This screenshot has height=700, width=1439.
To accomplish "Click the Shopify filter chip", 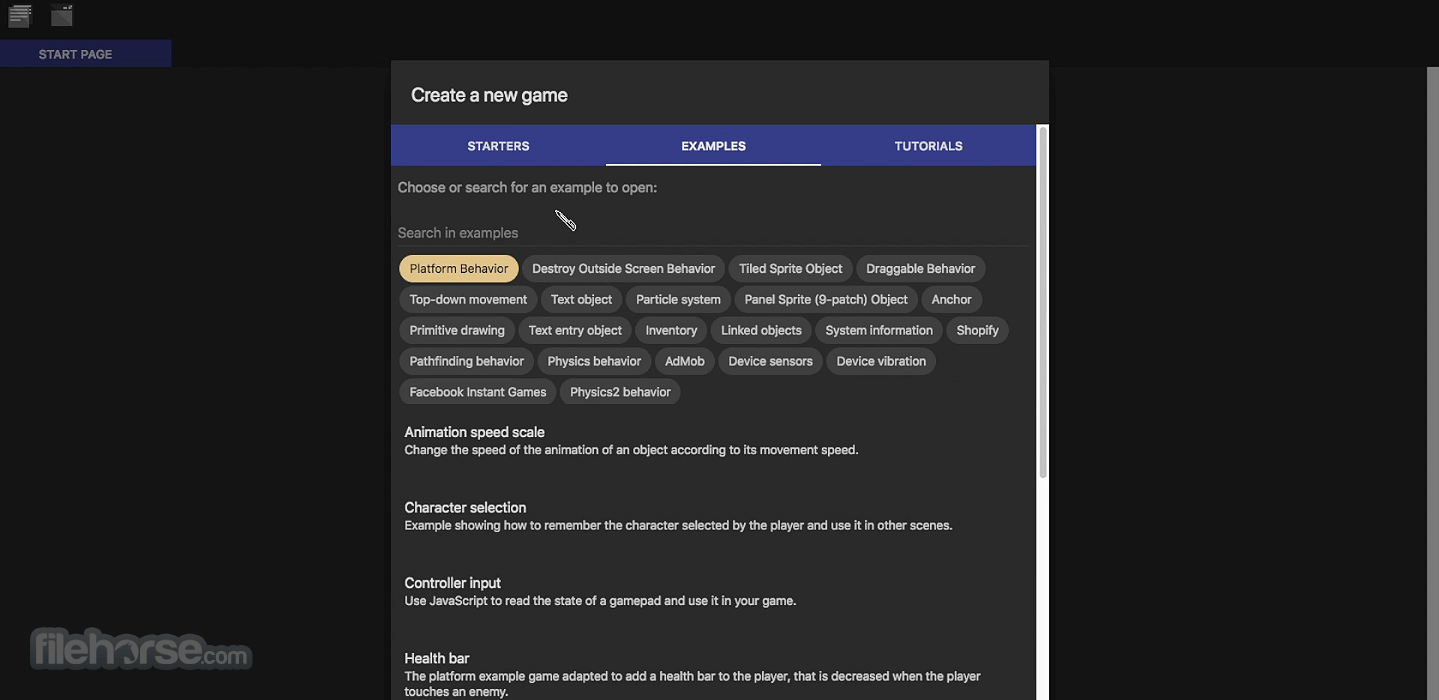I will (977, 330).
